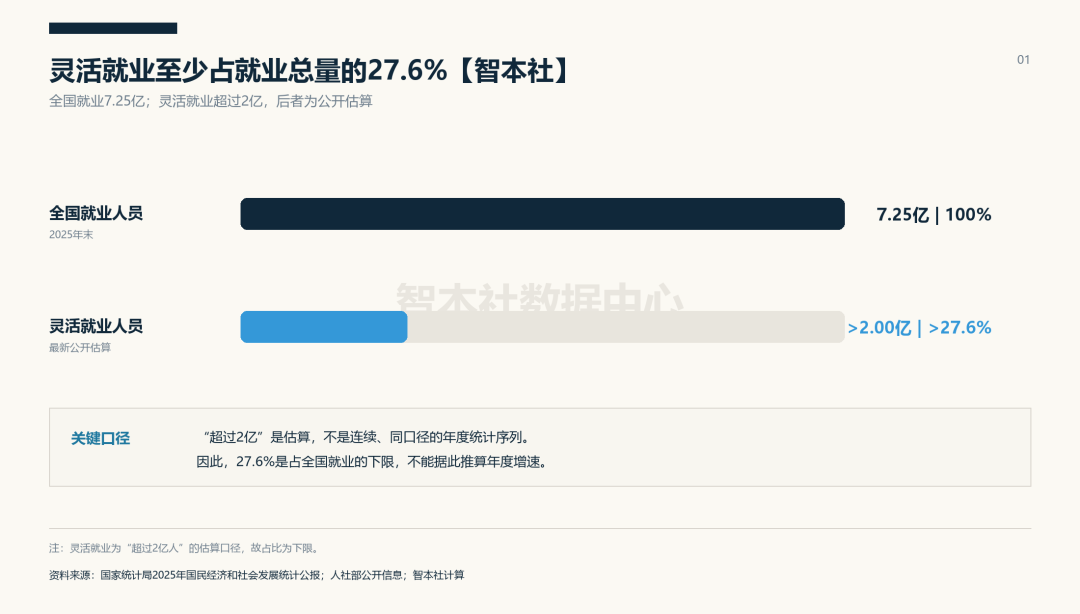Select the >2.00亿 | >27.6% value label
This screenshot has width=1080, height=614.
[920, 327]
